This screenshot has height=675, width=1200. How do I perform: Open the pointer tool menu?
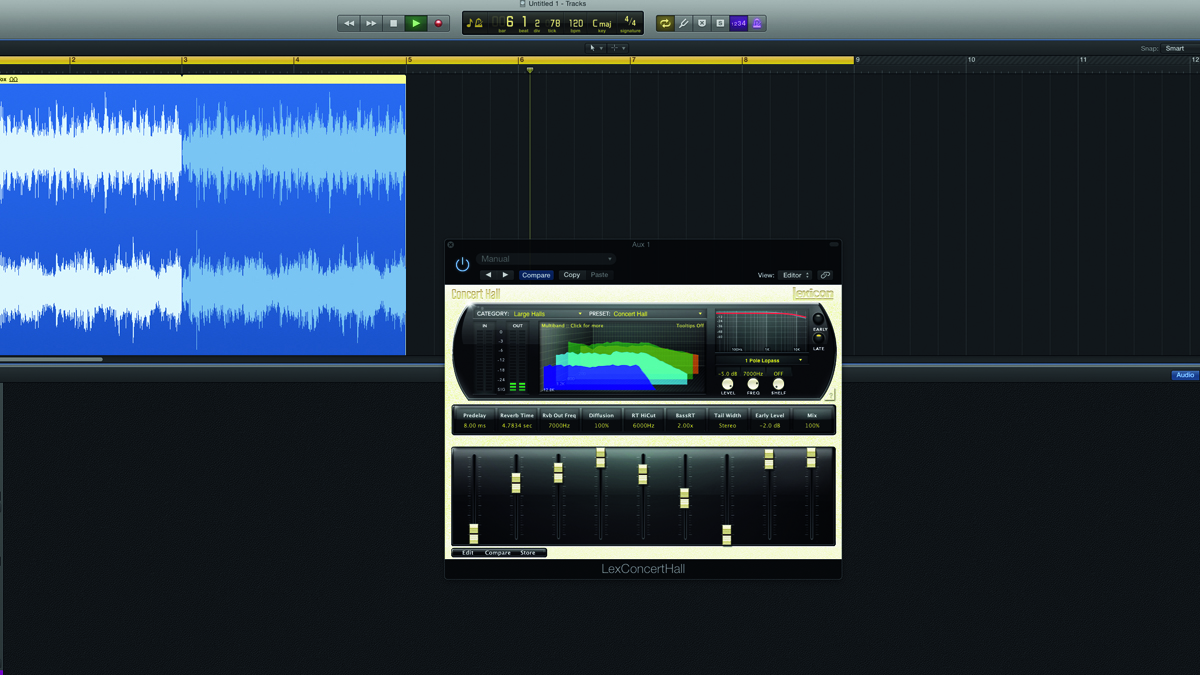pyautogui.click(x=595, y=48)
